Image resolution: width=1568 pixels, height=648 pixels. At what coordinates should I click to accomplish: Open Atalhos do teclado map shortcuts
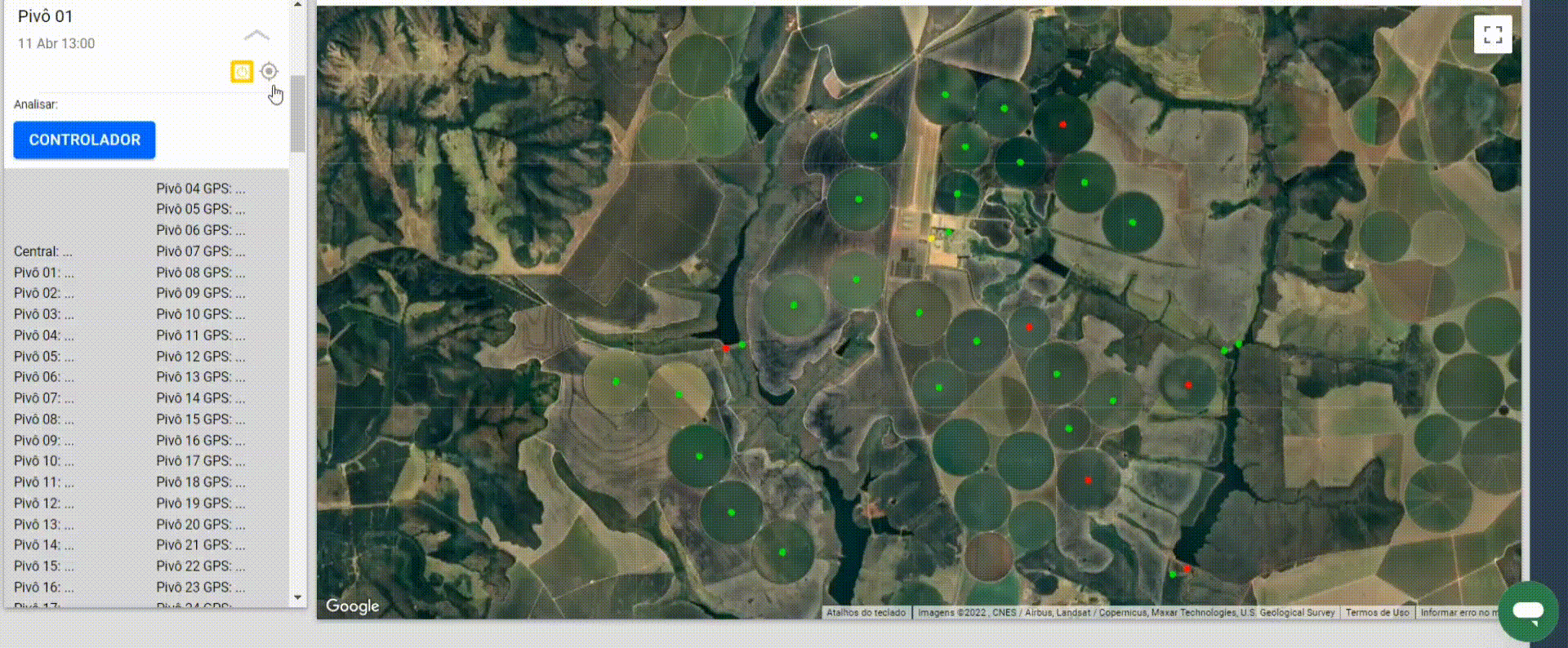(866, 612)
